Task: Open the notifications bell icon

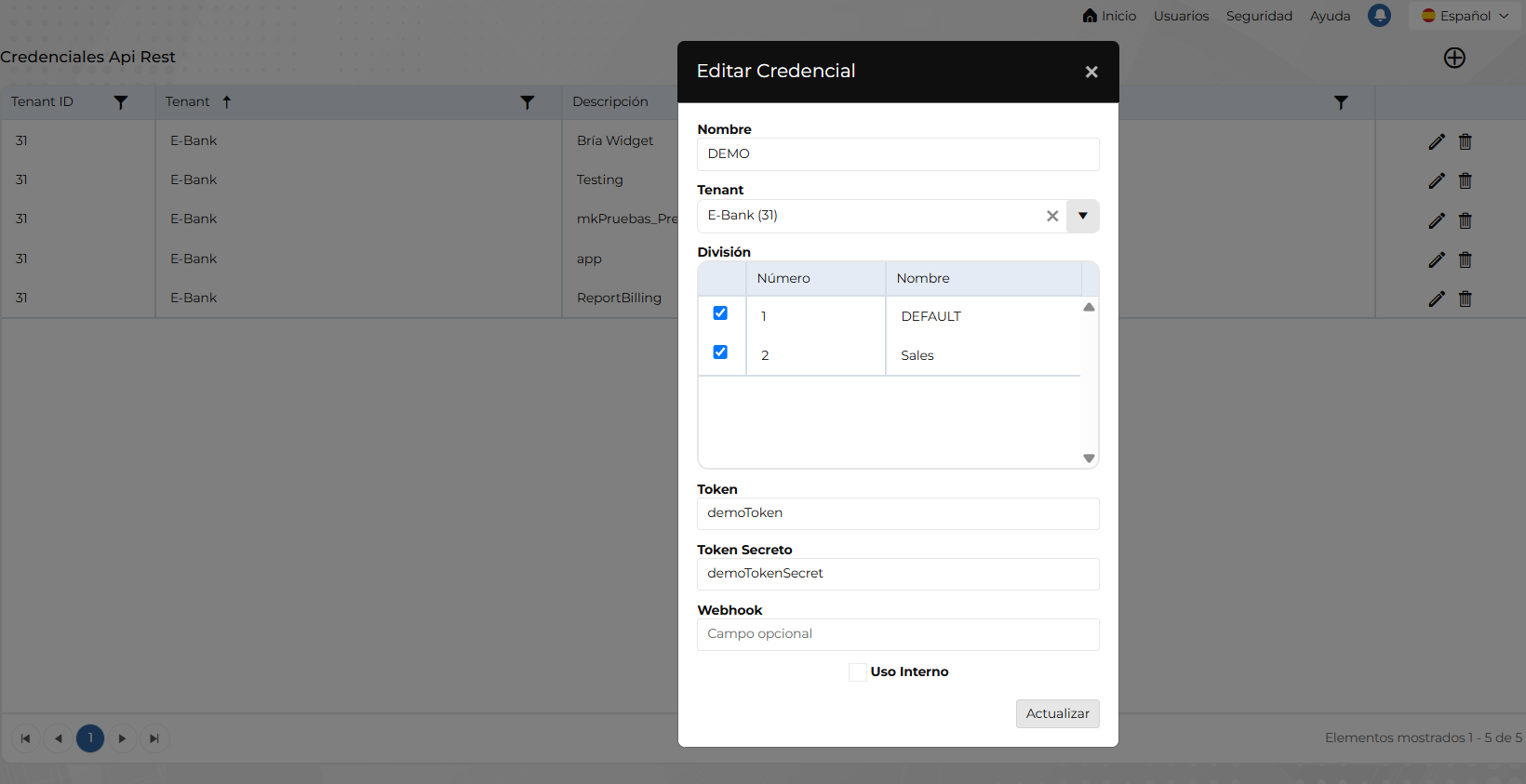Action: click(1380, 16)
